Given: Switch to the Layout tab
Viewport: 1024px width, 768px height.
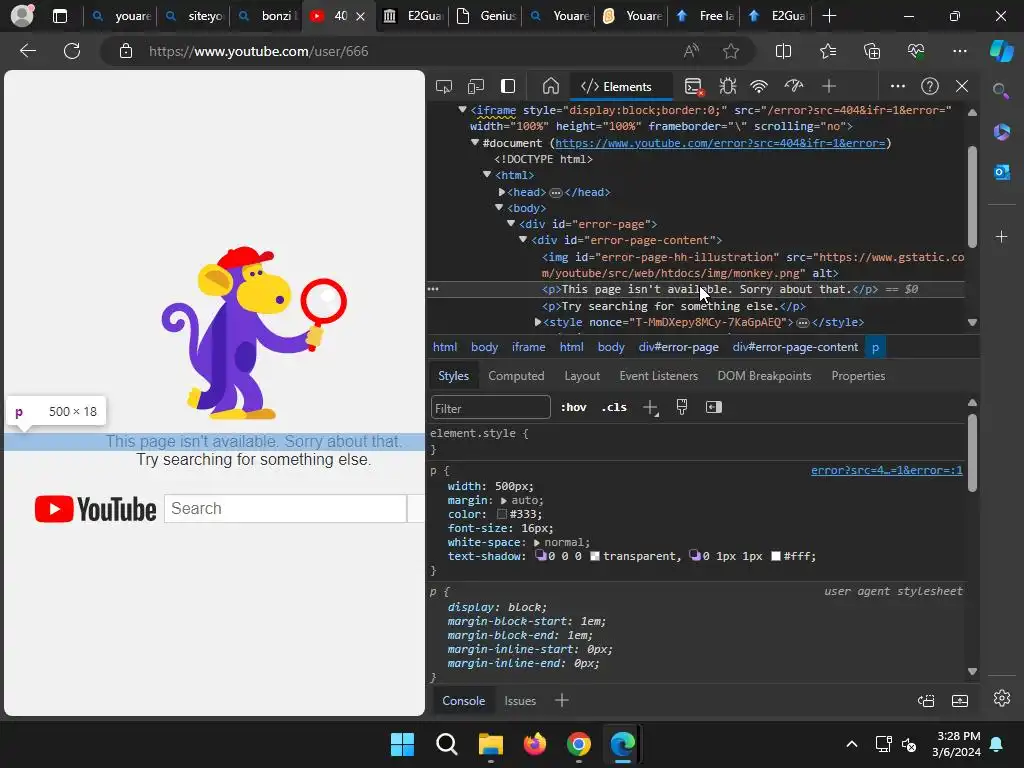Looking at the screenshot, I should (x=582, y=376).
